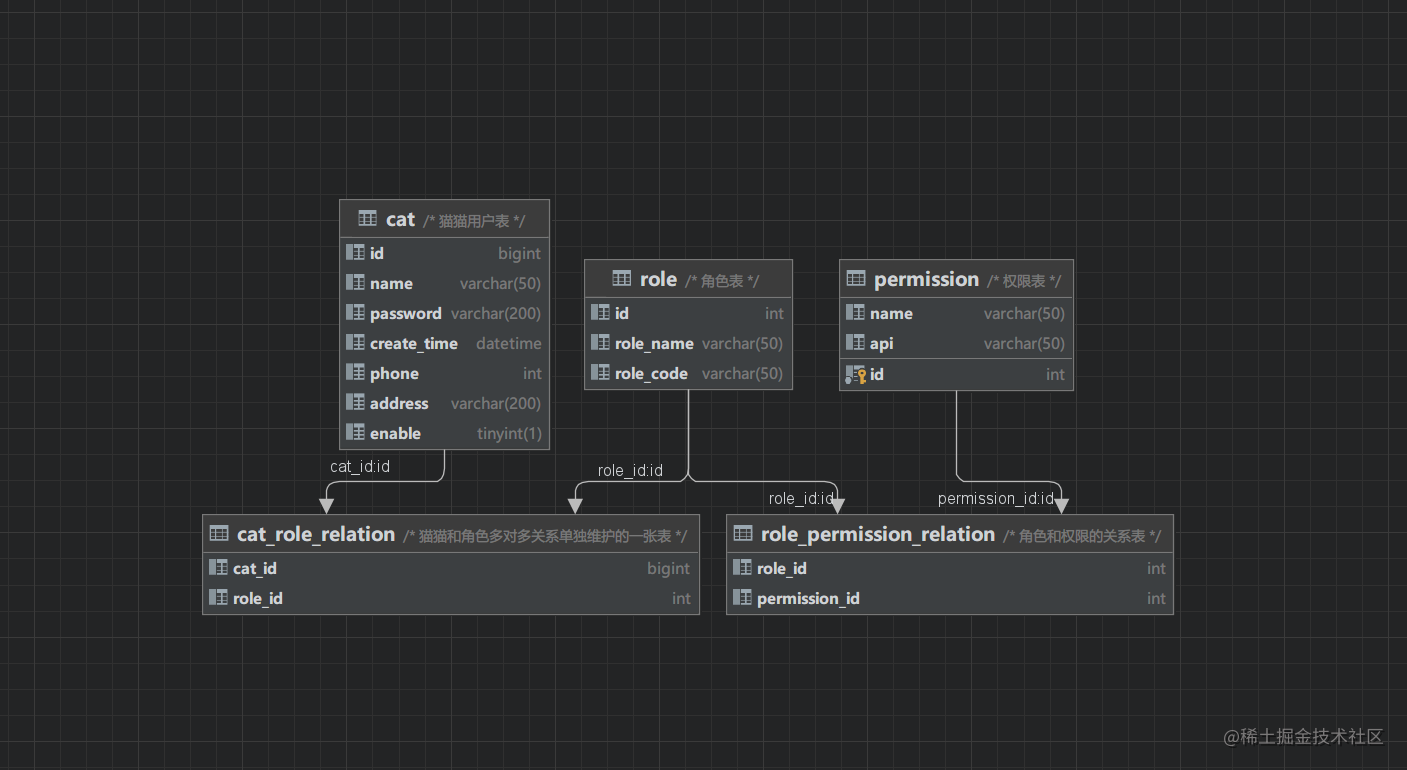
Task: Click the primary key icon beside permission's id
Action: (x=856, y=373)
